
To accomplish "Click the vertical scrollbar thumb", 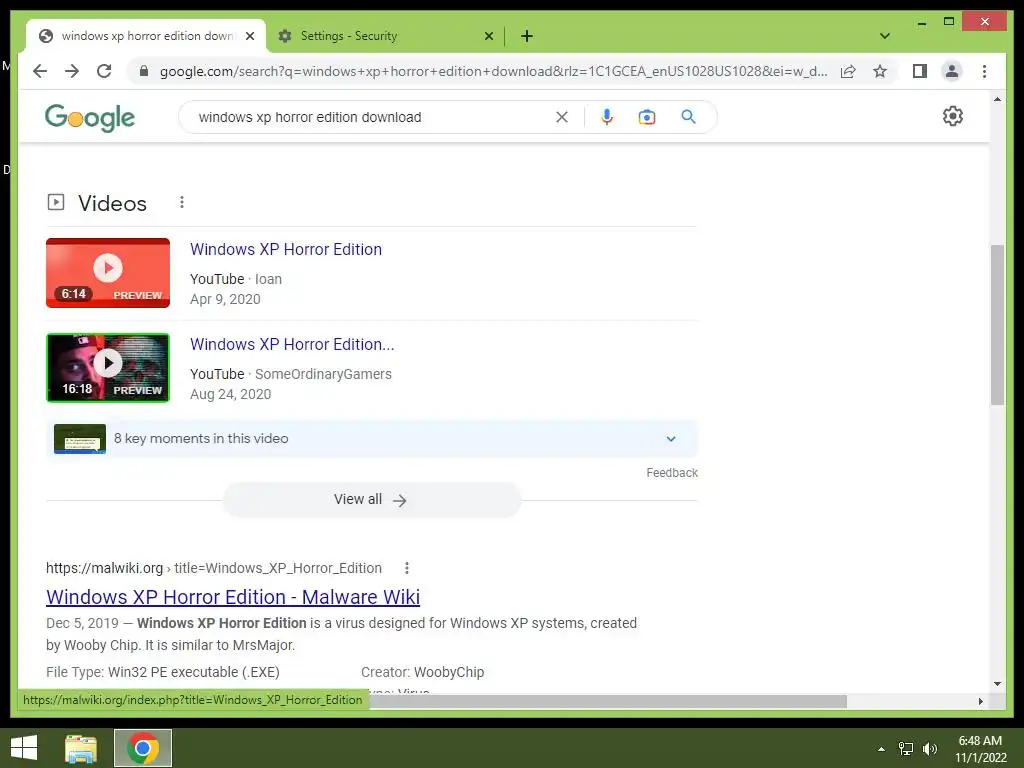I will pyautogui.click(x=997, y=325).
